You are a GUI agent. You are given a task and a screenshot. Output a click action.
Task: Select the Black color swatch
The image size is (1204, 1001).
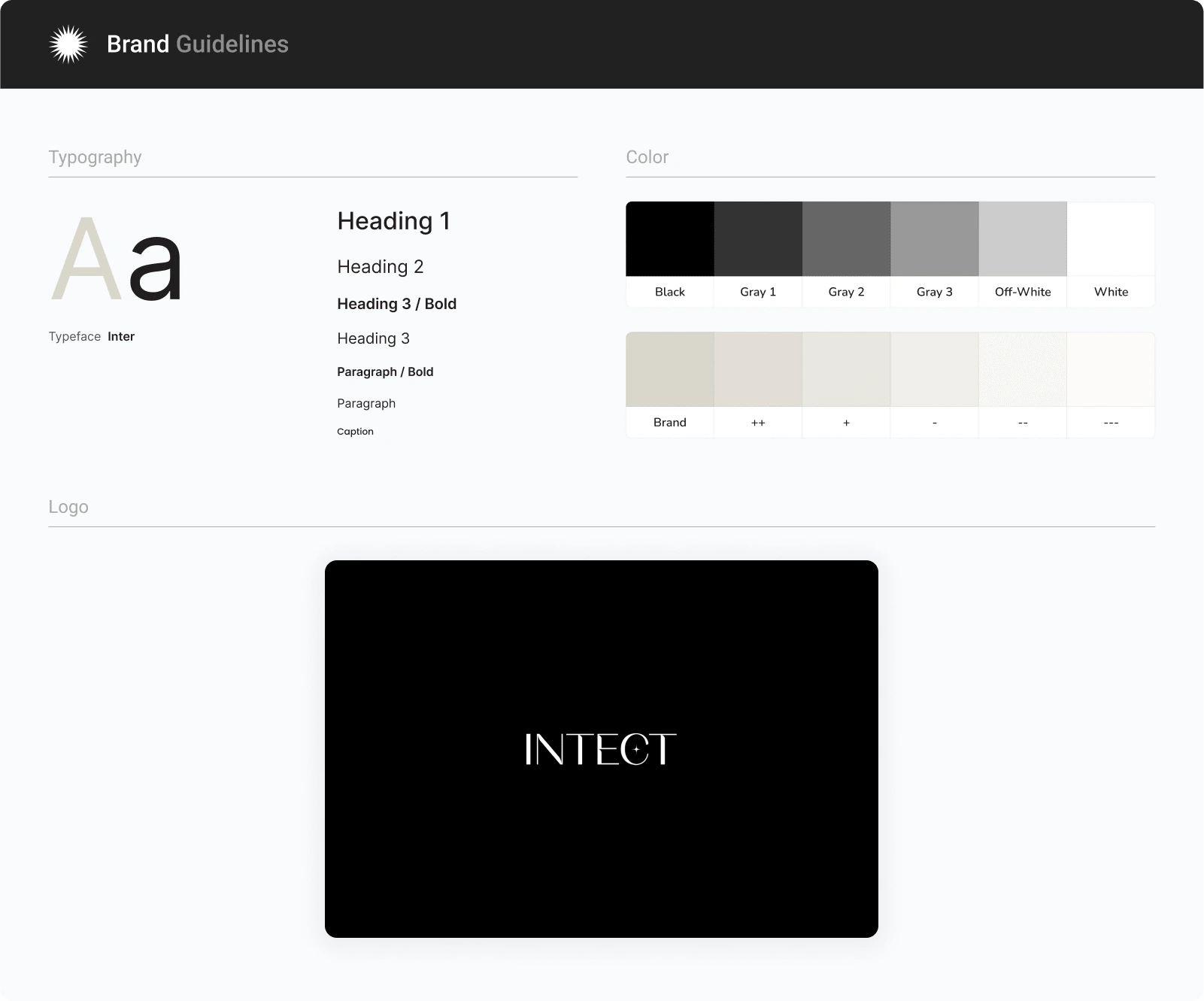tap(670, 238)
